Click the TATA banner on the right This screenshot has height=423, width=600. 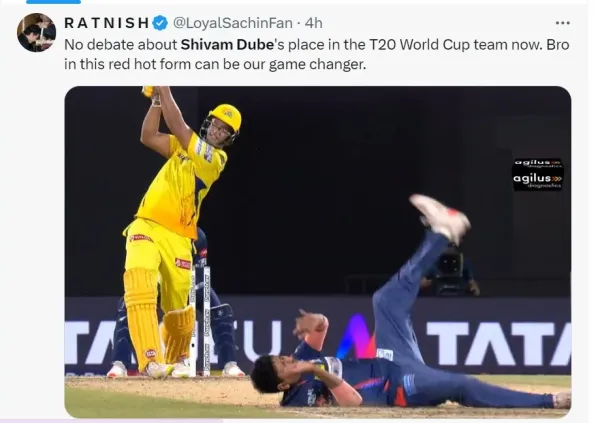pos(499,343)
